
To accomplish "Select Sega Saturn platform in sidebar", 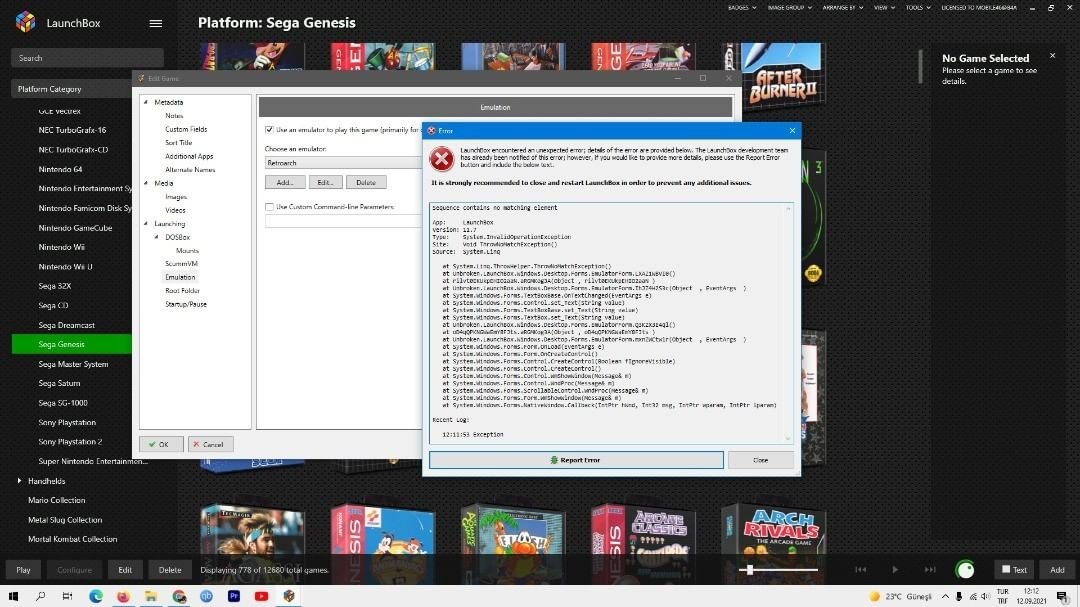I will point(59,383).
